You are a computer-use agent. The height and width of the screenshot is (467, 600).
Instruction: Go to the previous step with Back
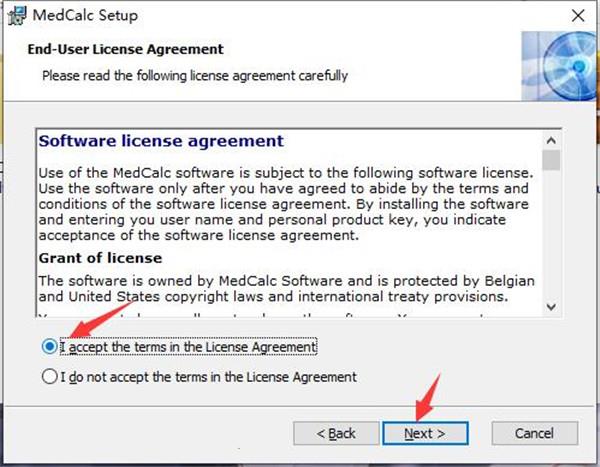[x=336, y=433]
